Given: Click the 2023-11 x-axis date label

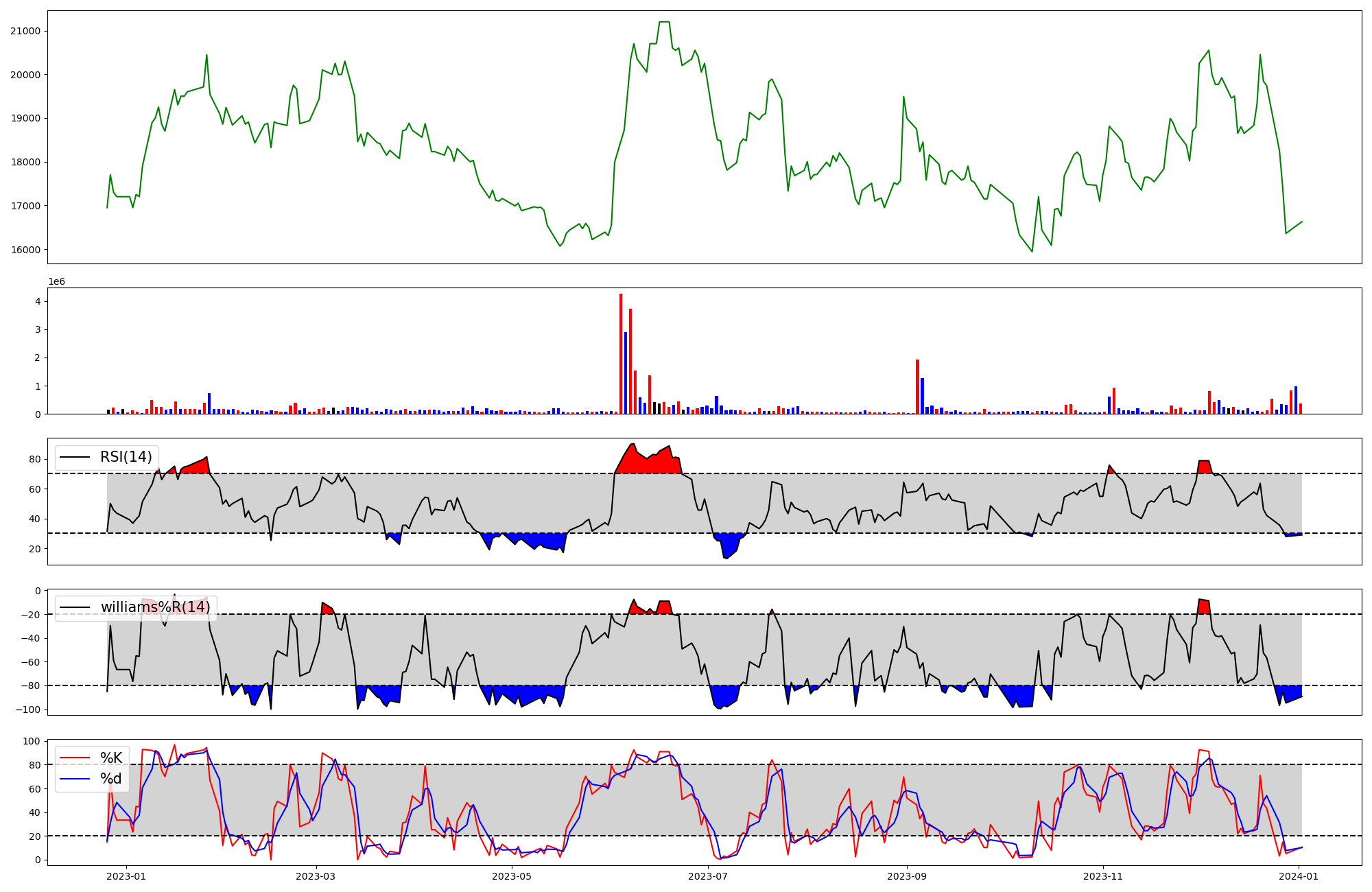Looking at the screenshot, I should coord(1103,876).
